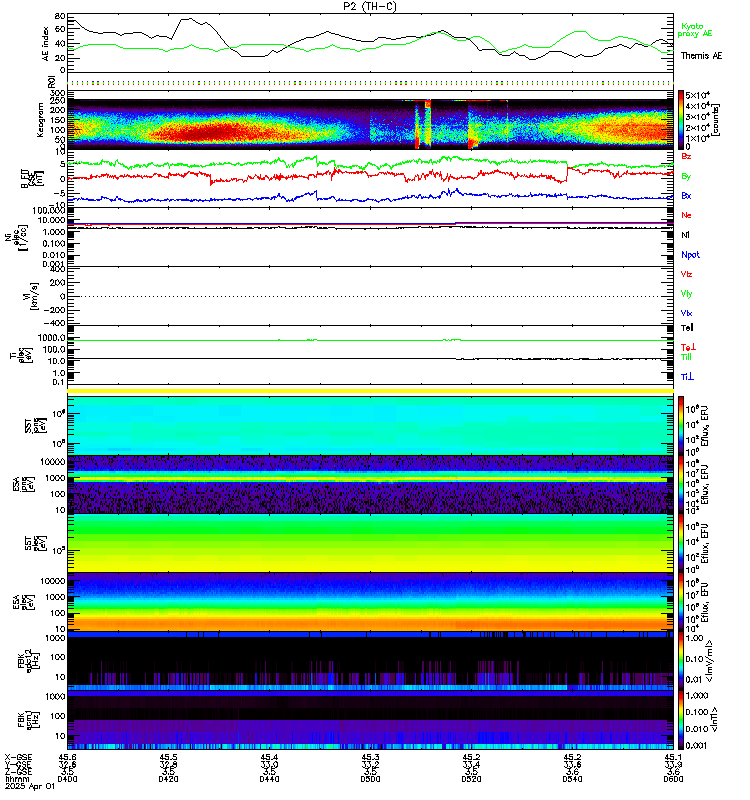Select the green "Ti∥" legend label
The width and height of the screenshot is (750, 800).
(x=686, y=357)
